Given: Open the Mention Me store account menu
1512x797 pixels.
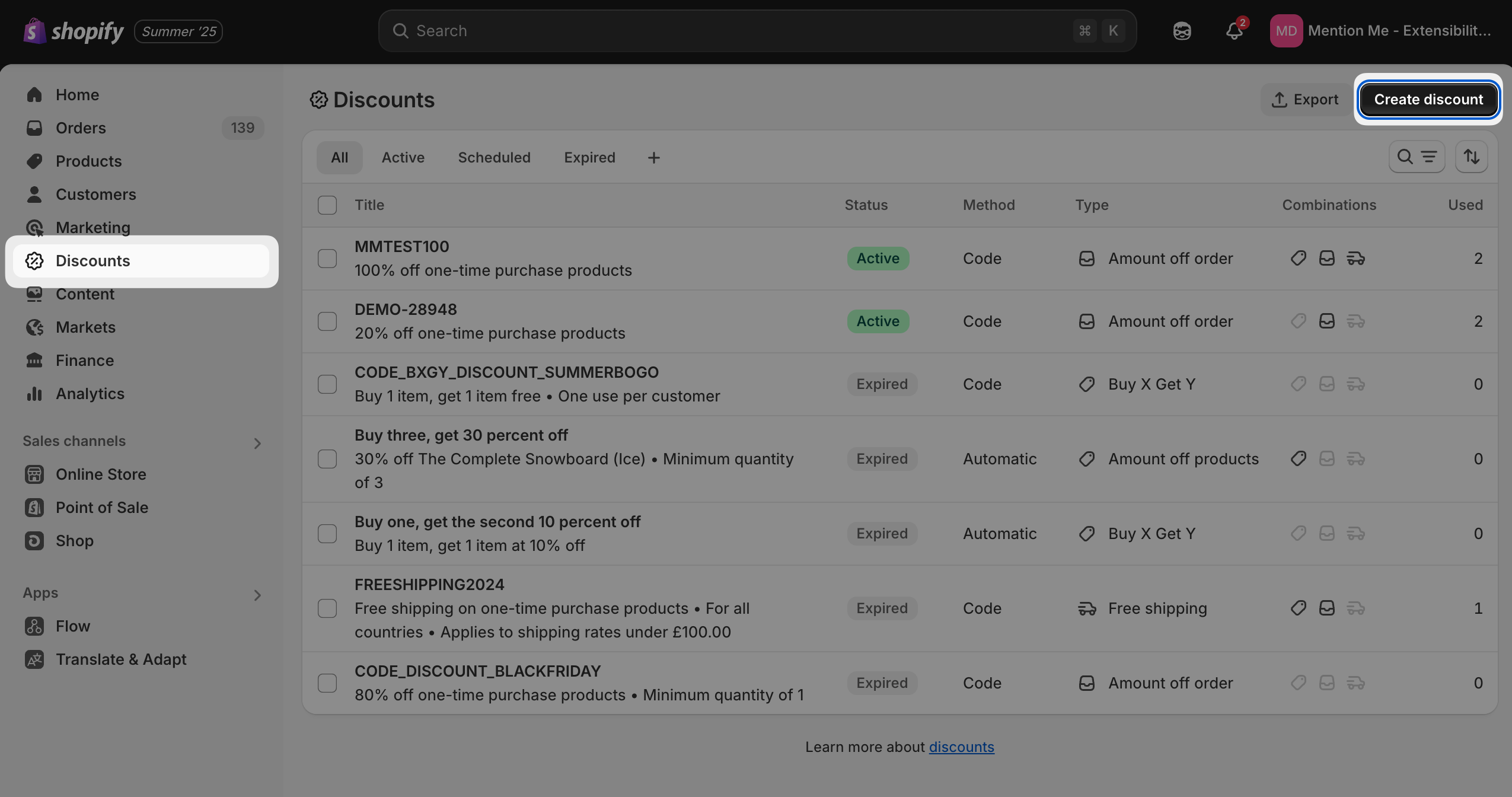Looking at the screenshot, I should 1380,31.
